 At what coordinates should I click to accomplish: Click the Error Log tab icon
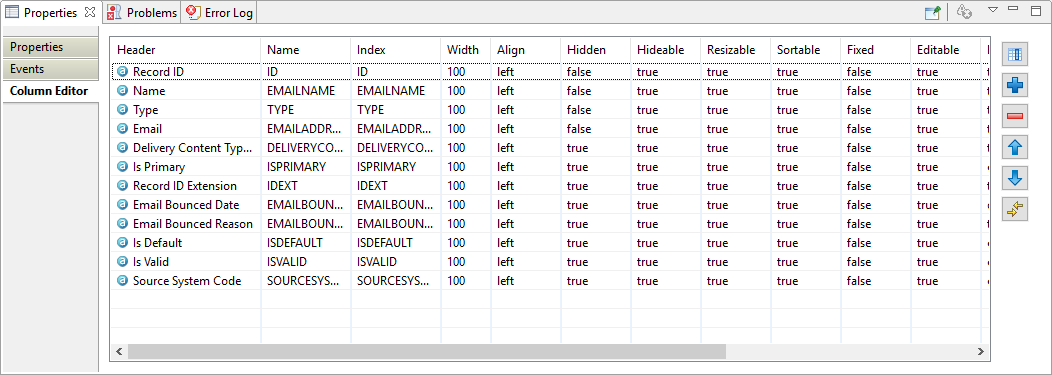[x=194, y=13]
